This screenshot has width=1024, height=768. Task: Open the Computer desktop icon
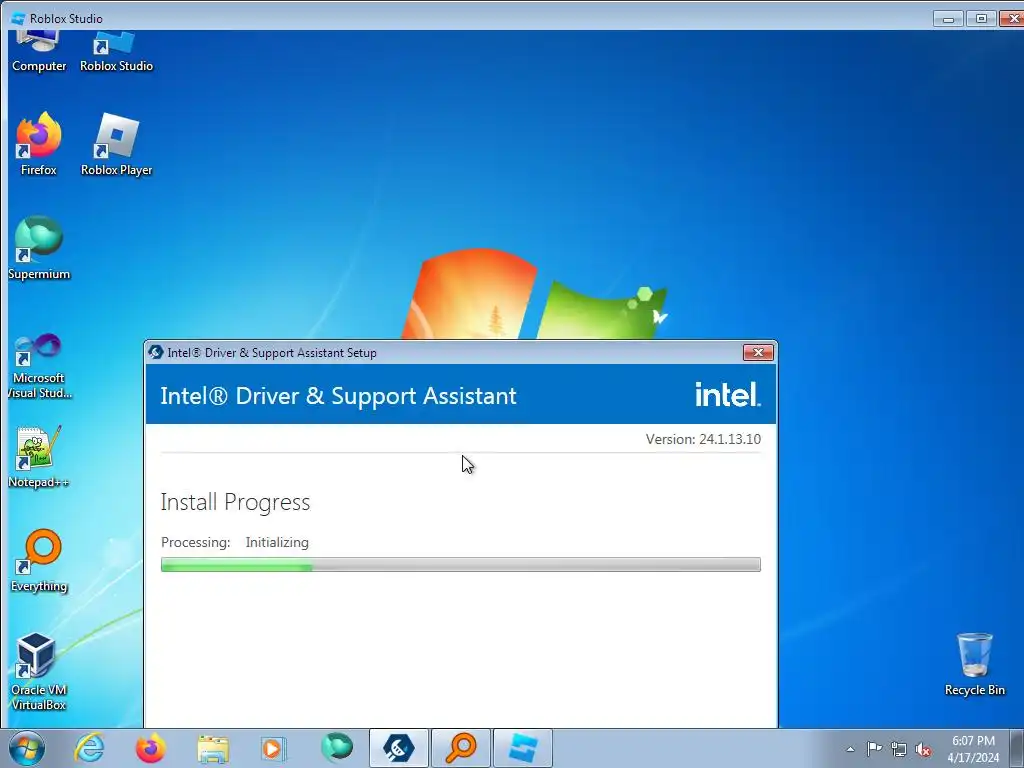tap(39, 52)
